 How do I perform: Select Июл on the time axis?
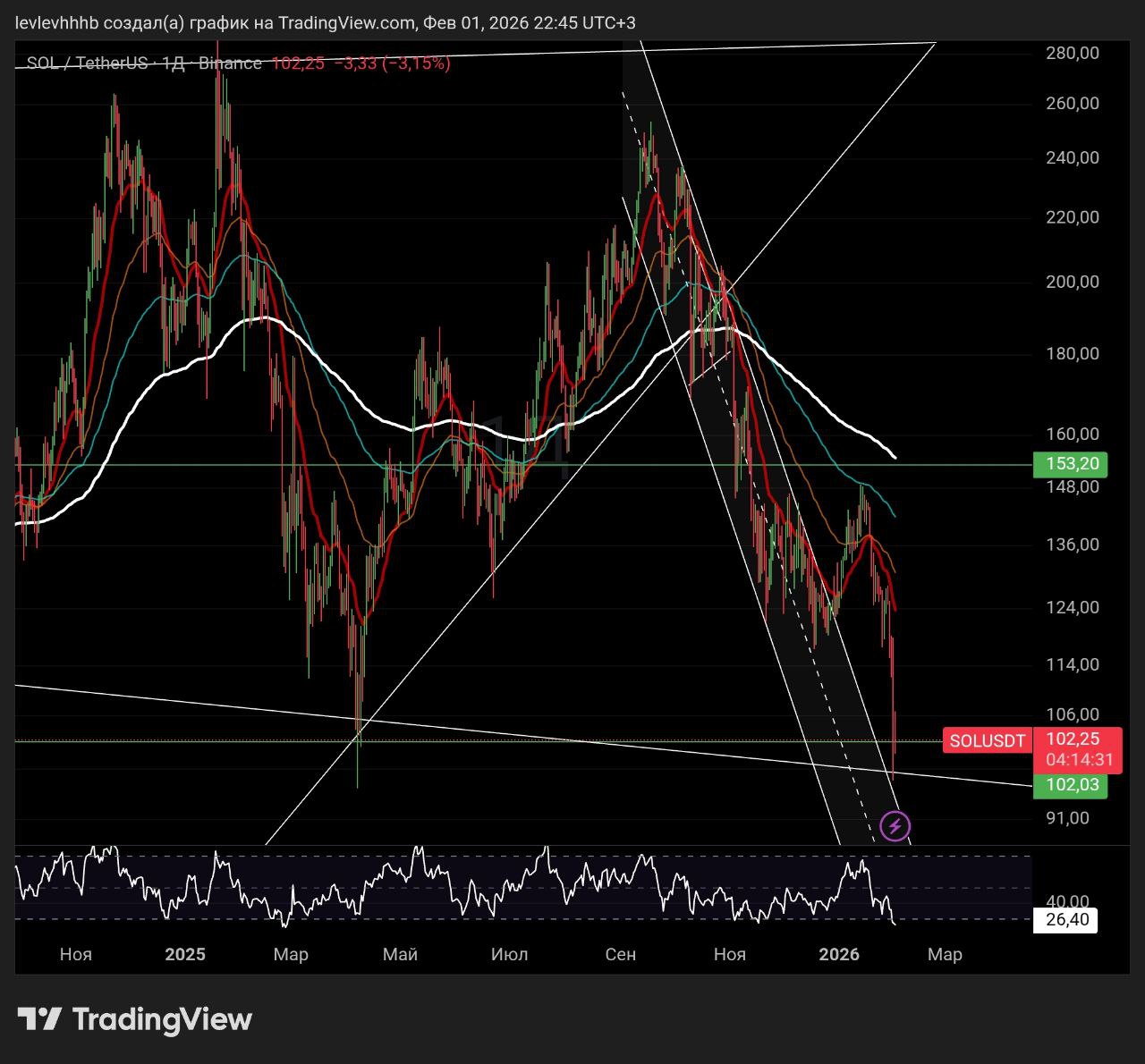(509, 954)
